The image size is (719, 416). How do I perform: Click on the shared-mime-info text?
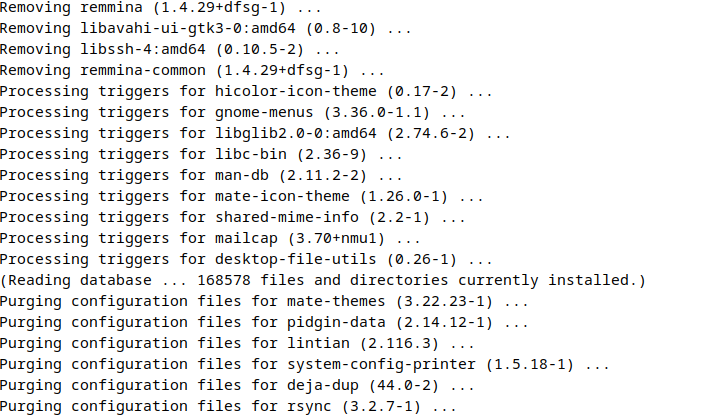[287, 218]
